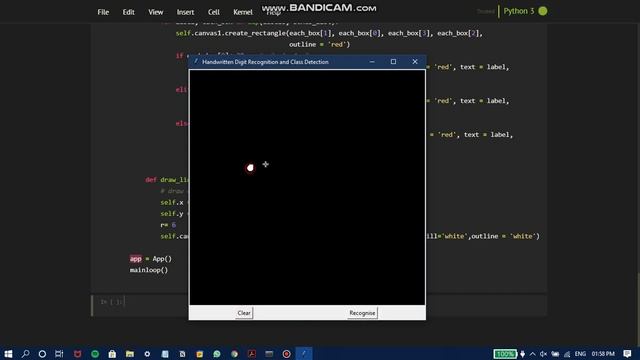
Task: Click the Python 3 kernel indicator circle
Action: 543,11
